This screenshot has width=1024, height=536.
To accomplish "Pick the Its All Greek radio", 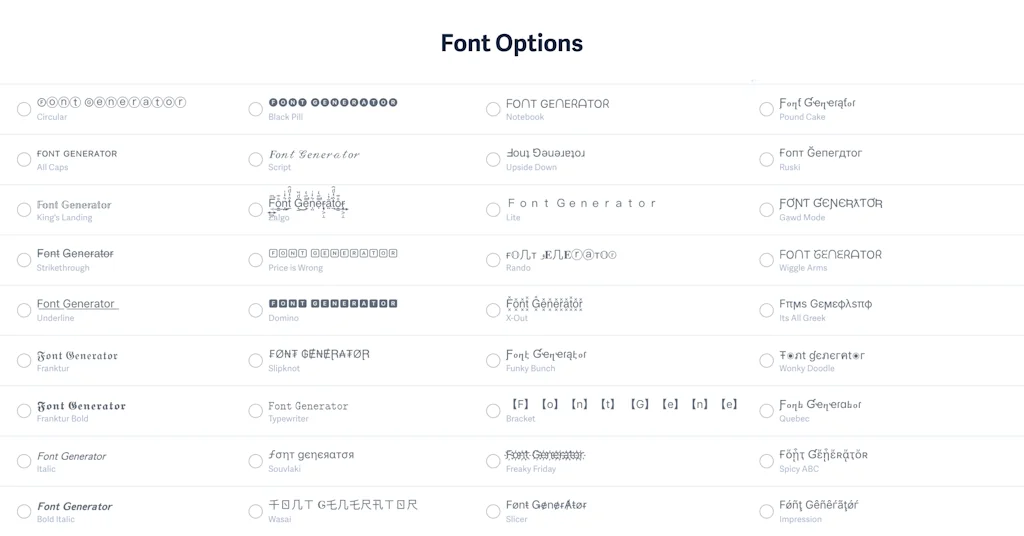I will [767, 310].
